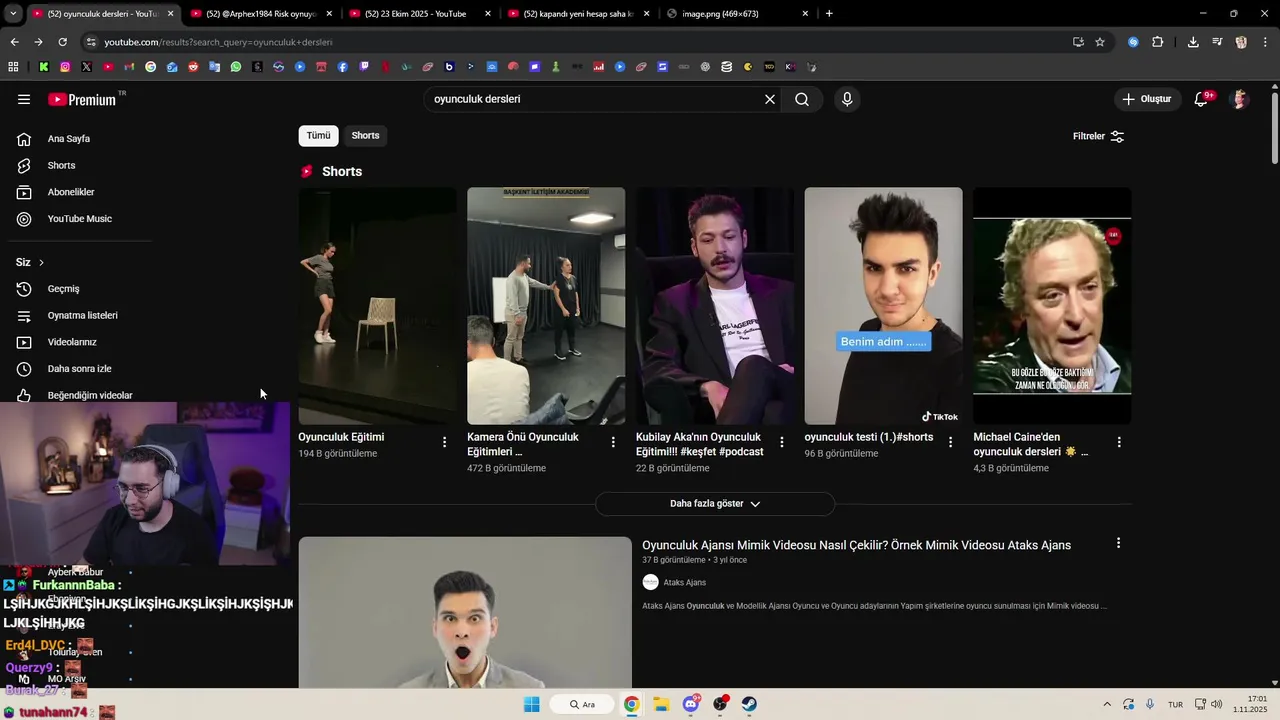Screen dimensions: 1280x720
Task: Open the Google bookmark
Action: coord(151,67)
